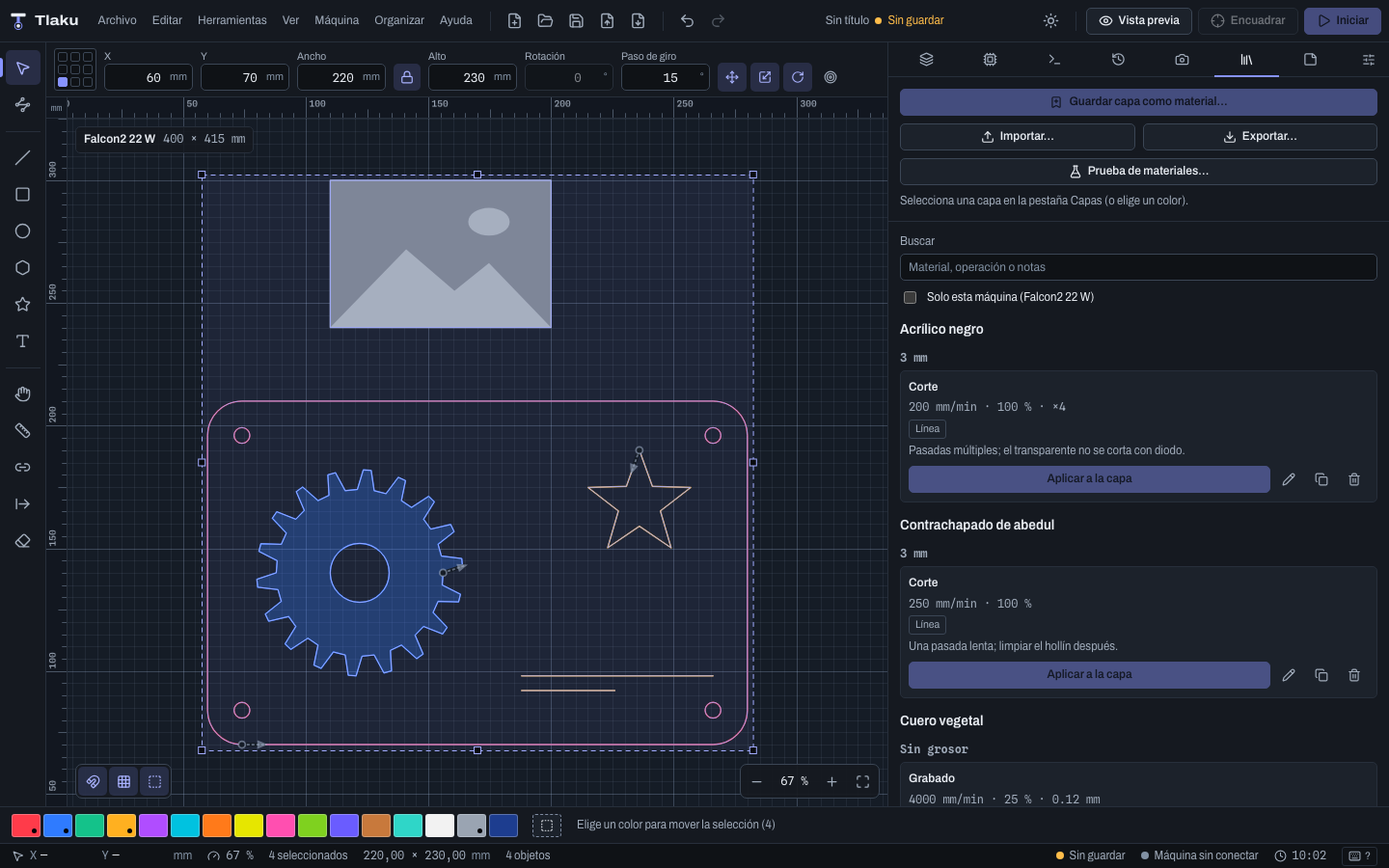The image size is (1389, 868).
Task: Click the Ancho width input field
Action: 340,77
